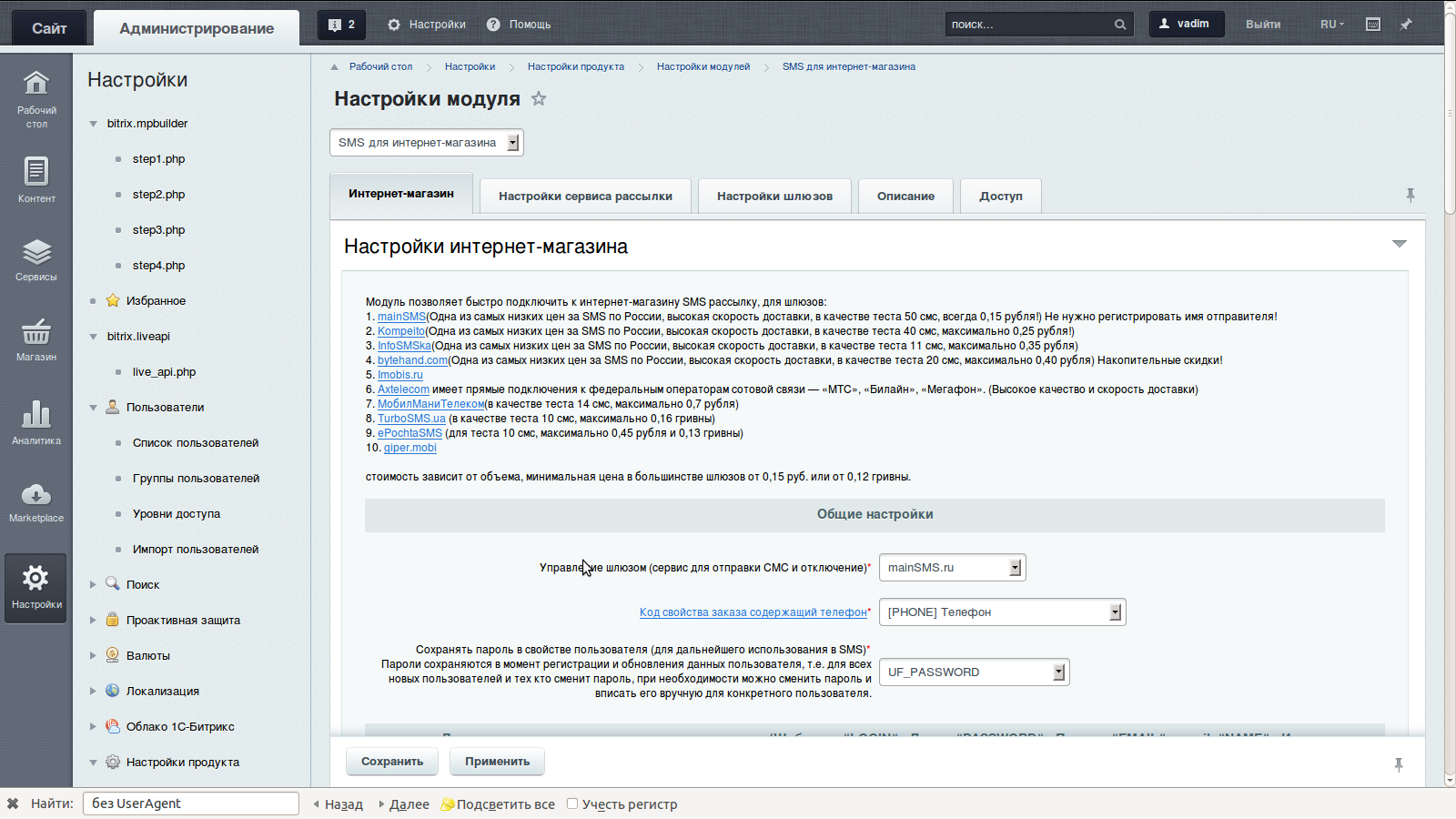Switch to the Доступ tab
The width and height of the screenshot is (1456, 819).
click(1000, 197)
